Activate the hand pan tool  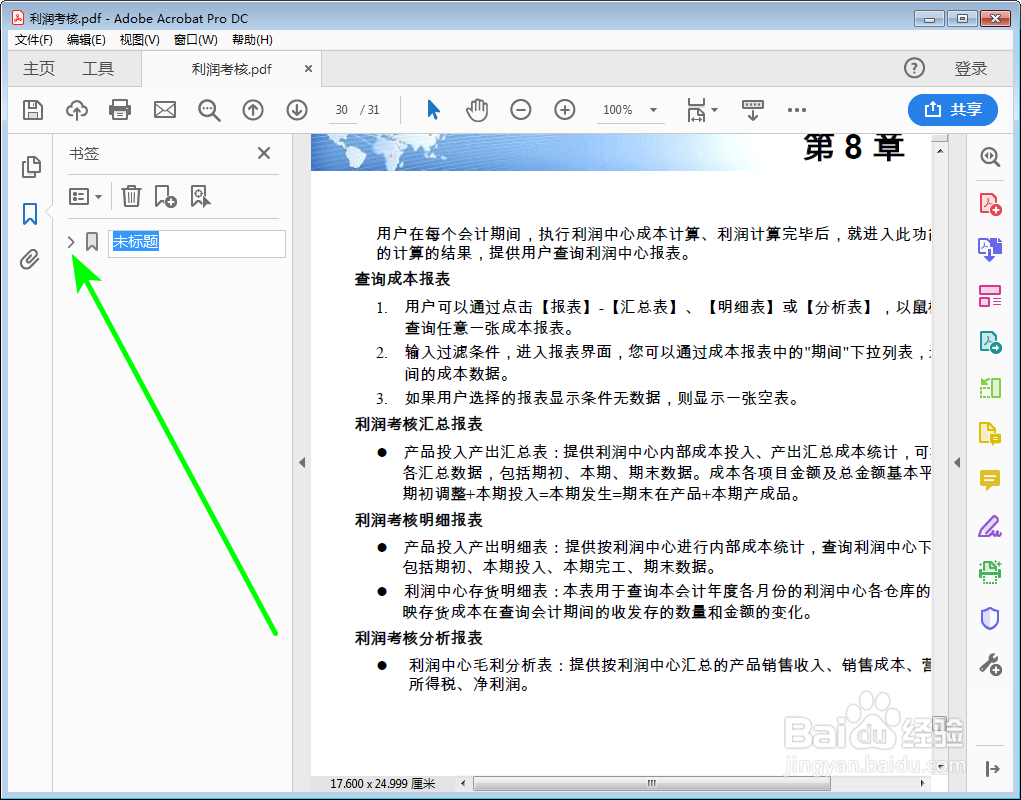477,110
